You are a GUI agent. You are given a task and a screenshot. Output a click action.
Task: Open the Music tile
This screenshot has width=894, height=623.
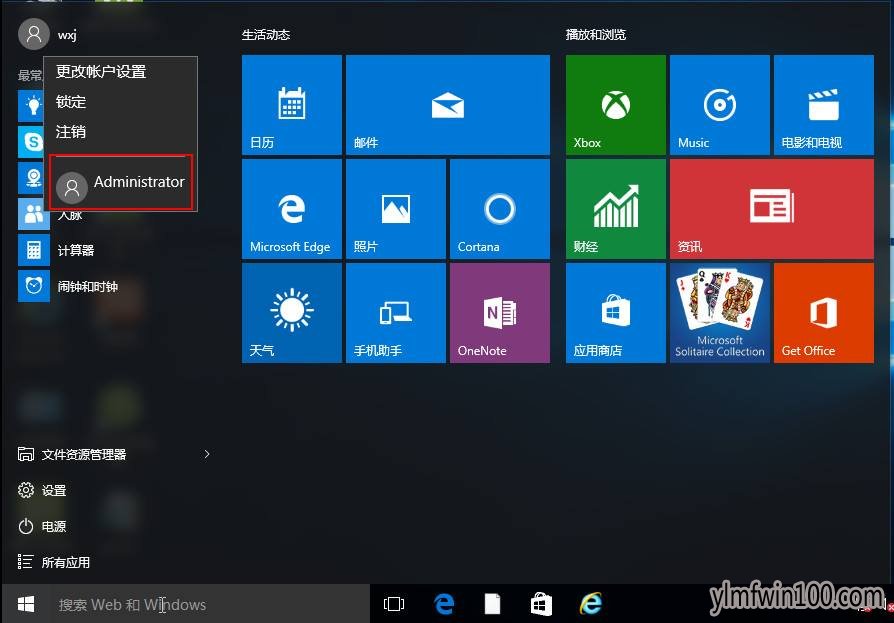(x=720, y=105)
